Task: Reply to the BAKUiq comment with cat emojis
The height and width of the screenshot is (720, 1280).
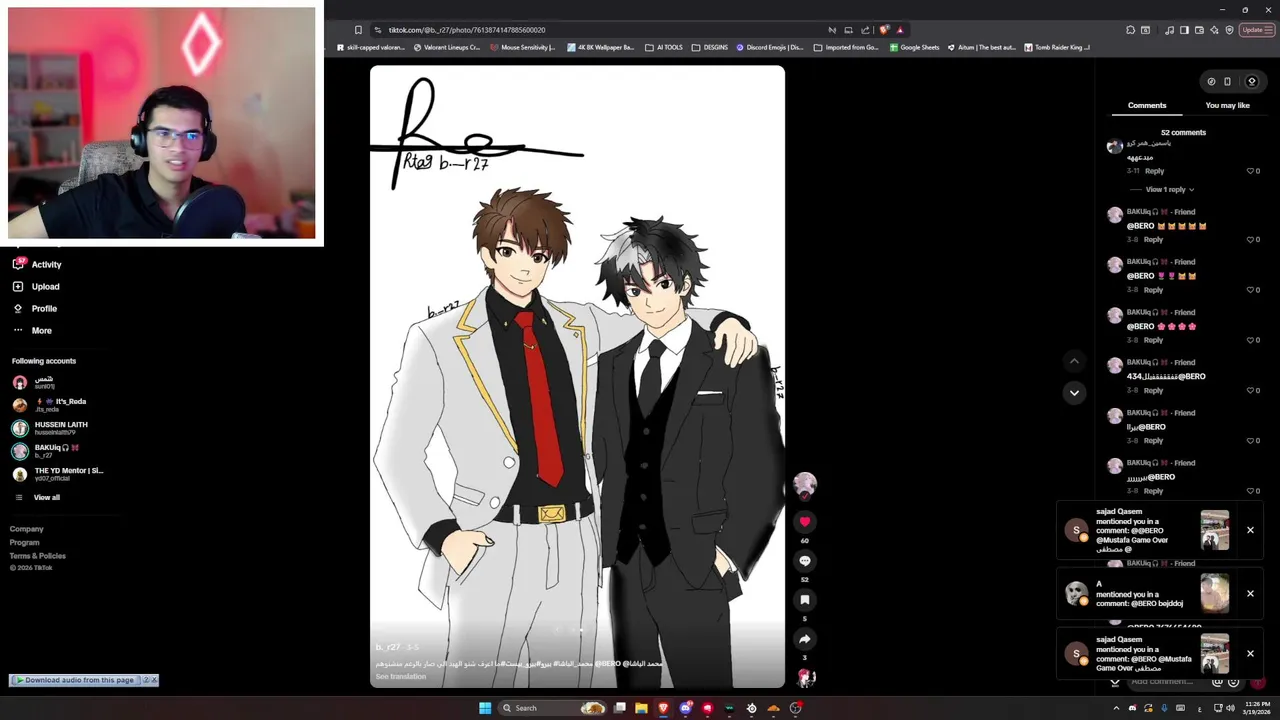Action: 1153,240
